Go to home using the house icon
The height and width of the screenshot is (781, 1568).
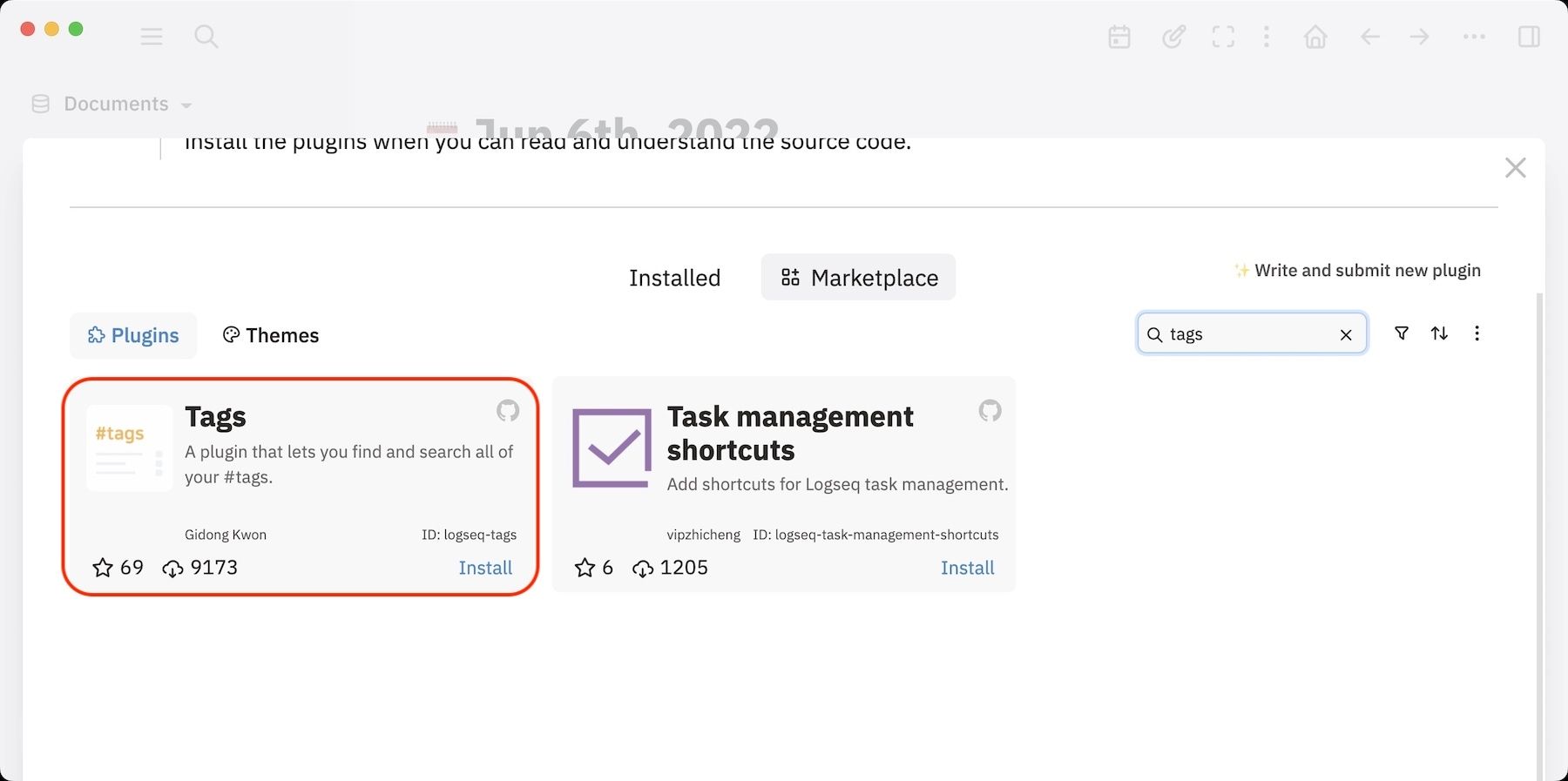[1315, 37]
